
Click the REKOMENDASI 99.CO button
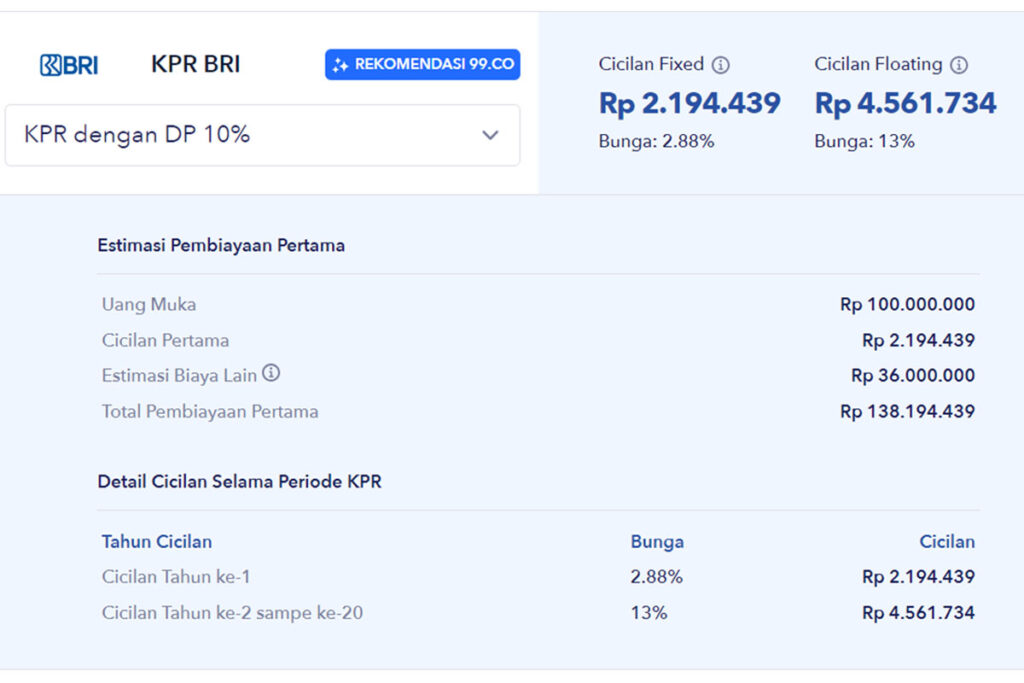[421, 63]
